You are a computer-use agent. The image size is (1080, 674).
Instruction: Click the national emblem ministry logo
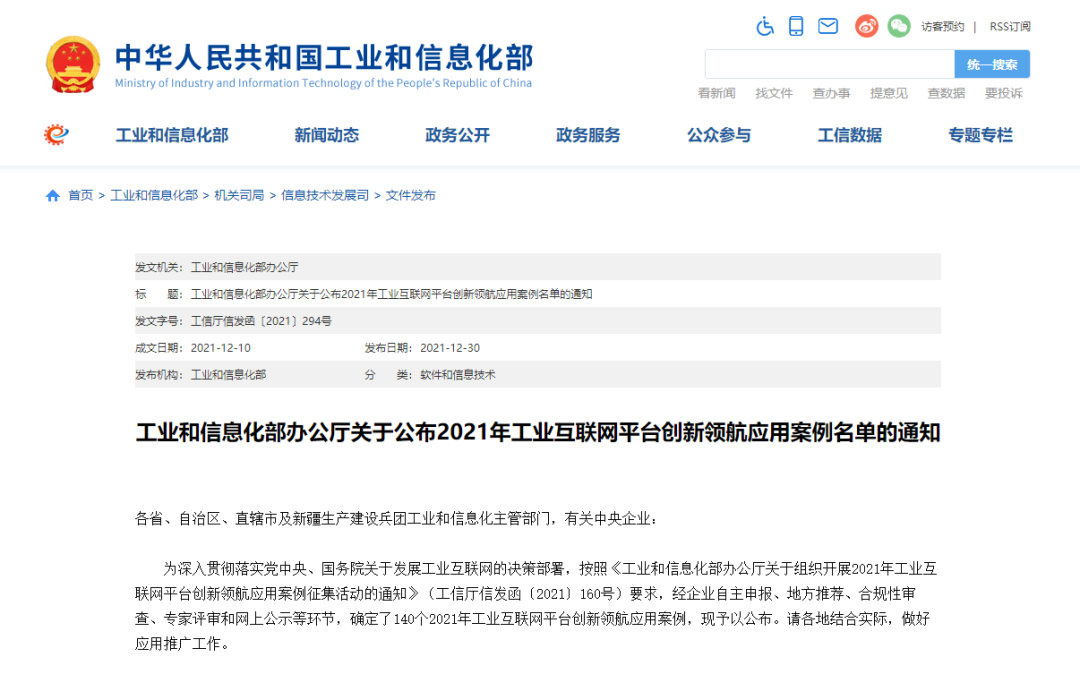(73, 62)
